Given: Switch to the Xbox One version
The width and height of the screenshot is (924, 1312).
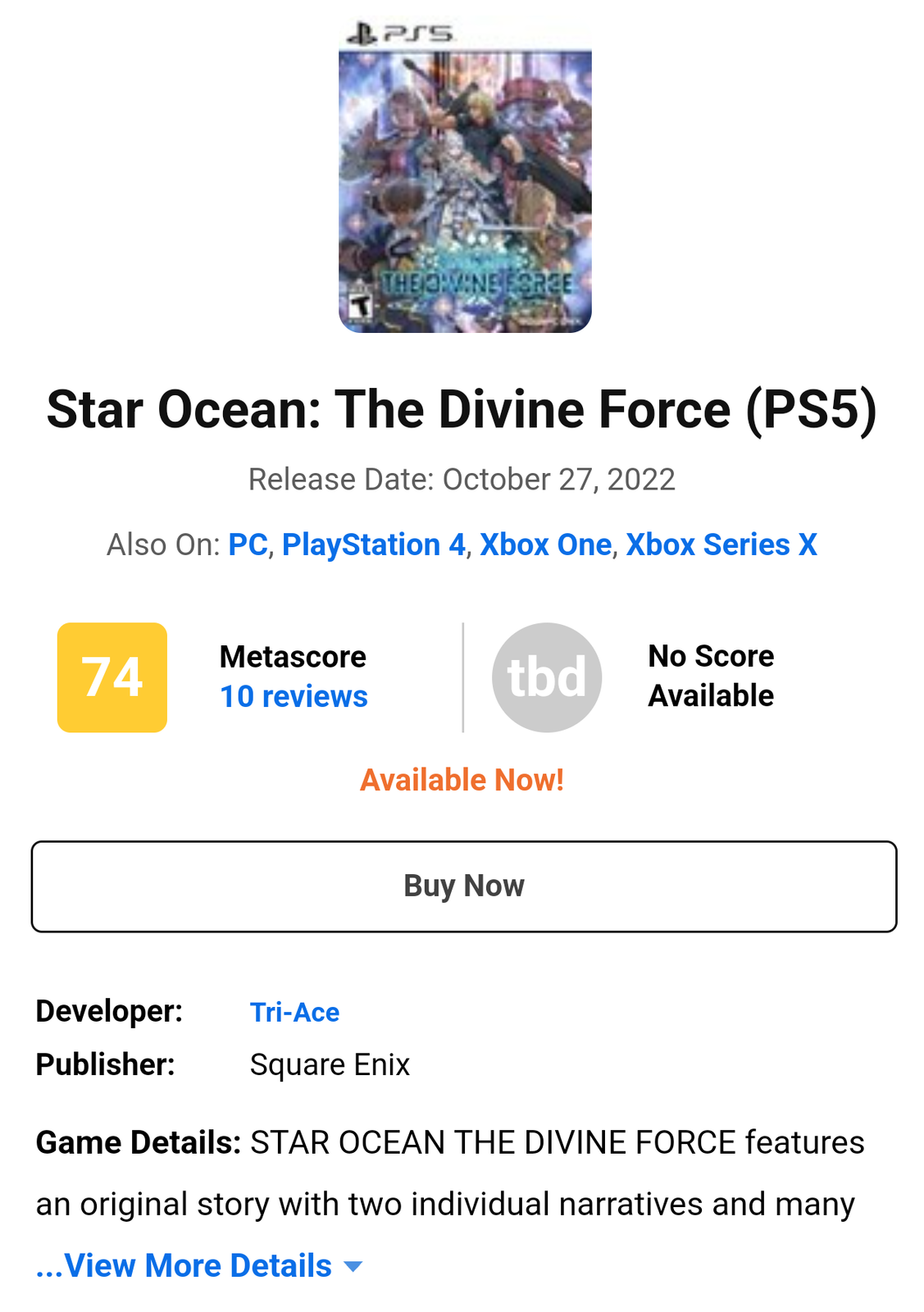Looking at the screenshot, I should (x=545, y=545).
